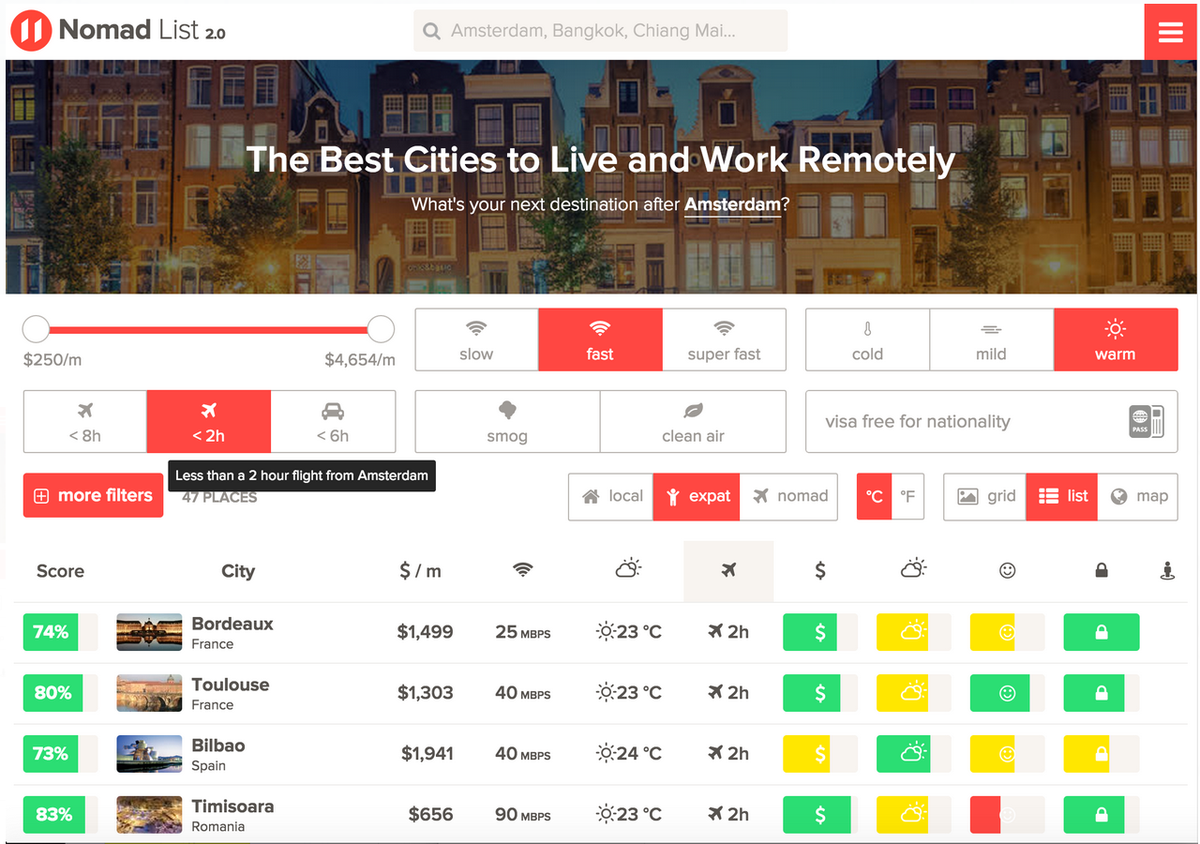The height and width of the screenshot is (844, 1200).
Task: Click maximum budget slider handle
Action: (x=380, y=328)
